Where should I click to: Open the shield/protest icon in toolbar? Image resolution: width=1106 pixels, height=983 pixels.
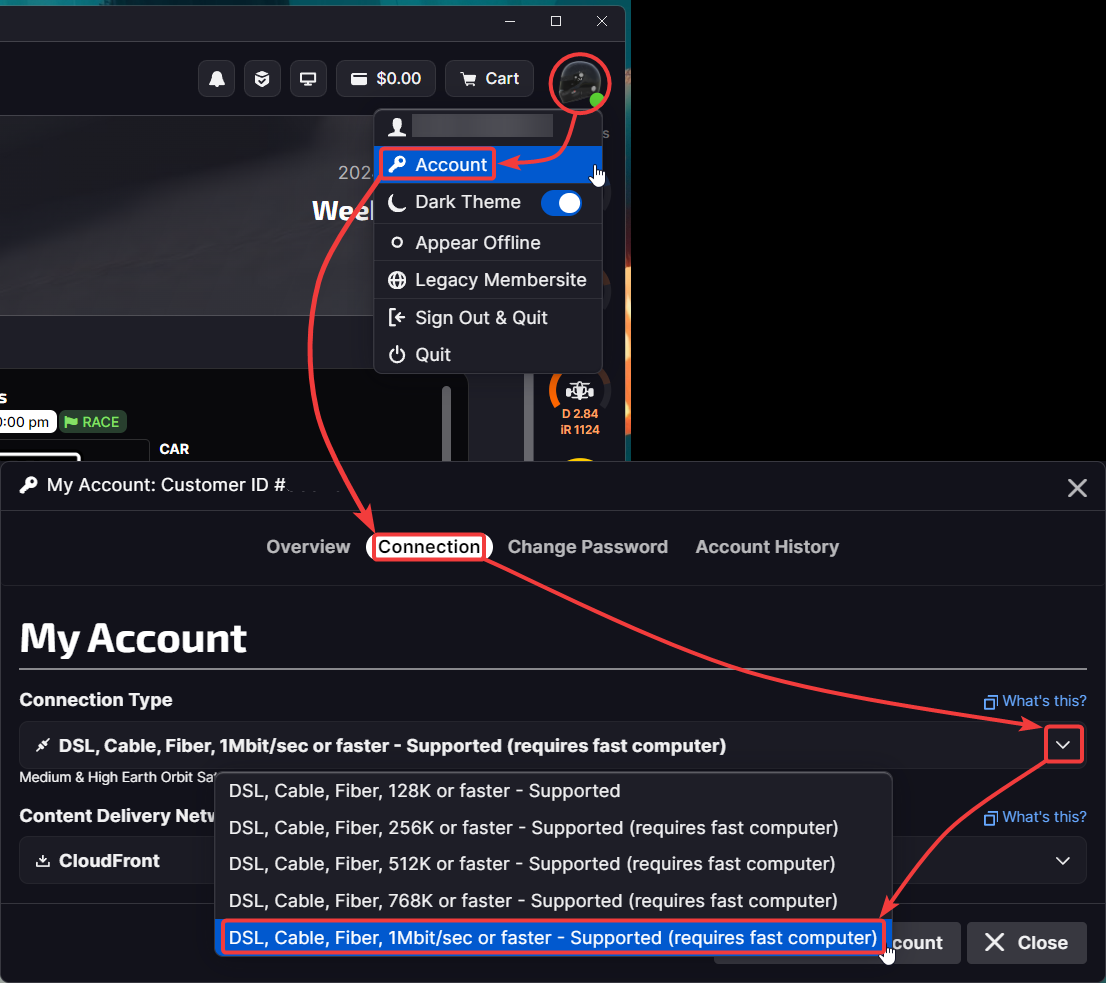point(262,79)
